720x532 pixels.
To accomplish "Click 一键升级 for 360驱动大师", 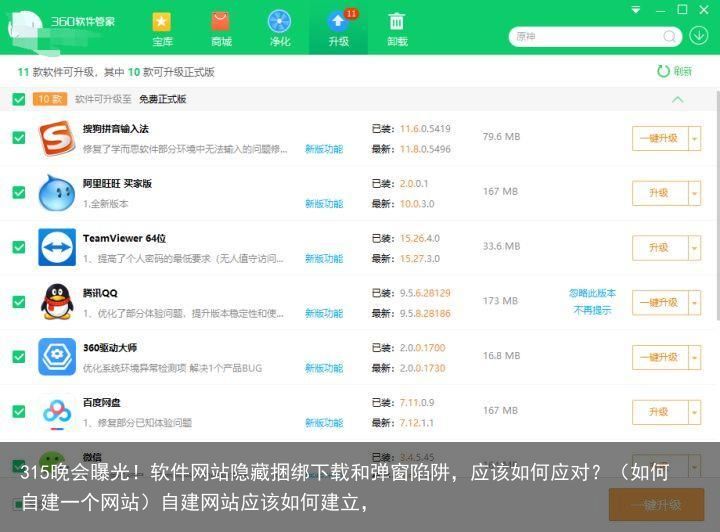I will click(660, 357).
